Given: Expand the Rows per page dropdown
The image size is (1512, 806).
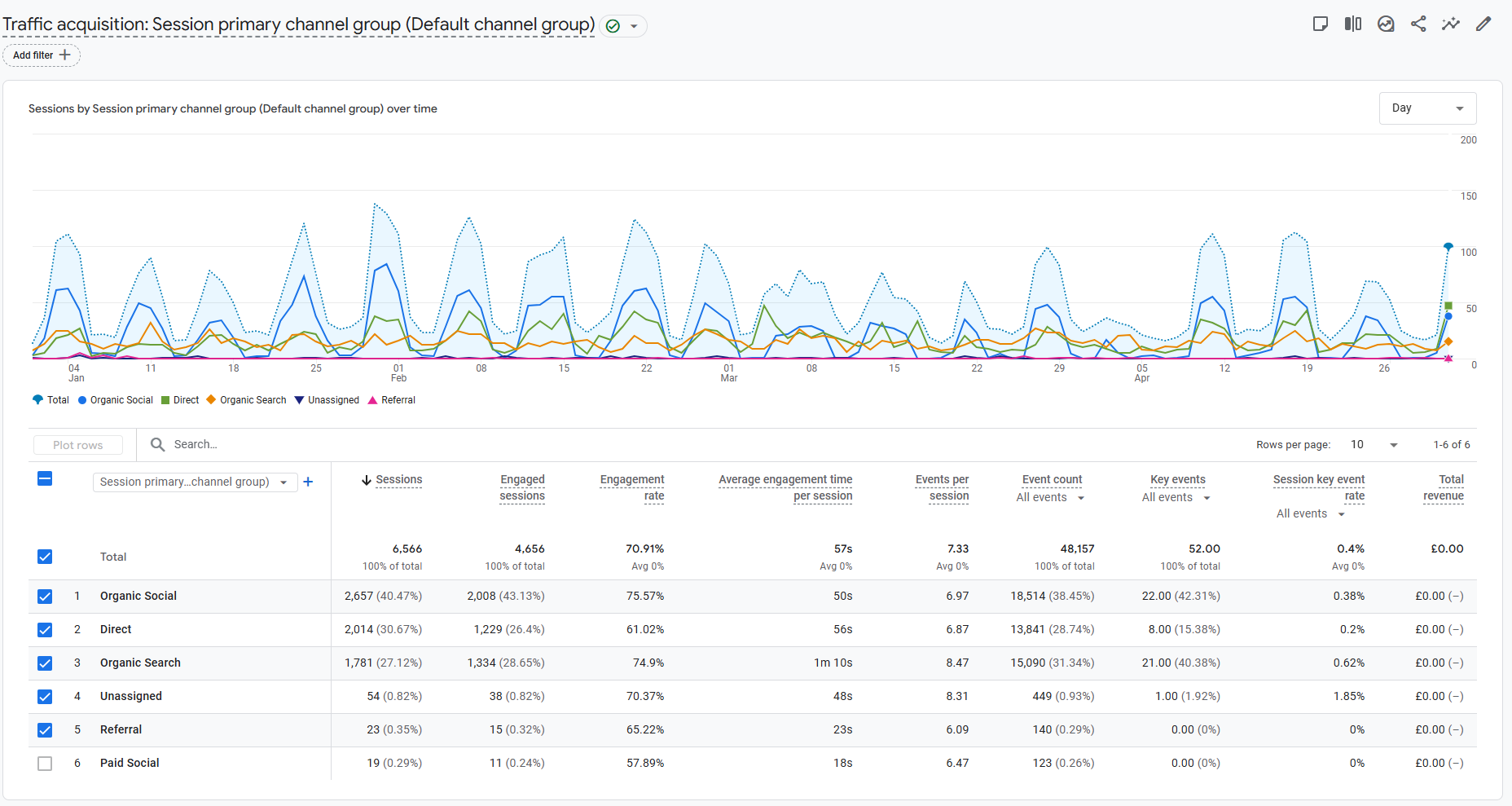Looking at the screenshot, I should (x=1374, y=445).
